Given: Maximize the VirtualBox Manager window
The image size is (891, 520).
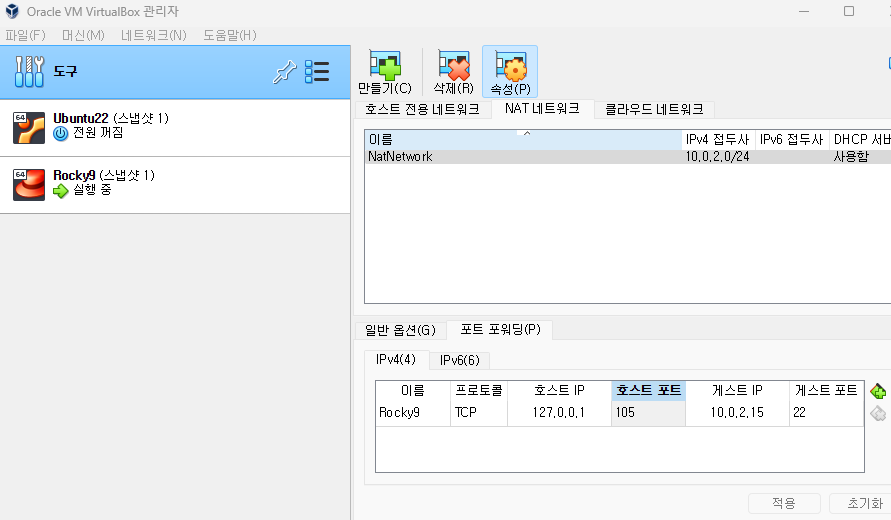Looking at the screenshot, I should pos(848,11).
